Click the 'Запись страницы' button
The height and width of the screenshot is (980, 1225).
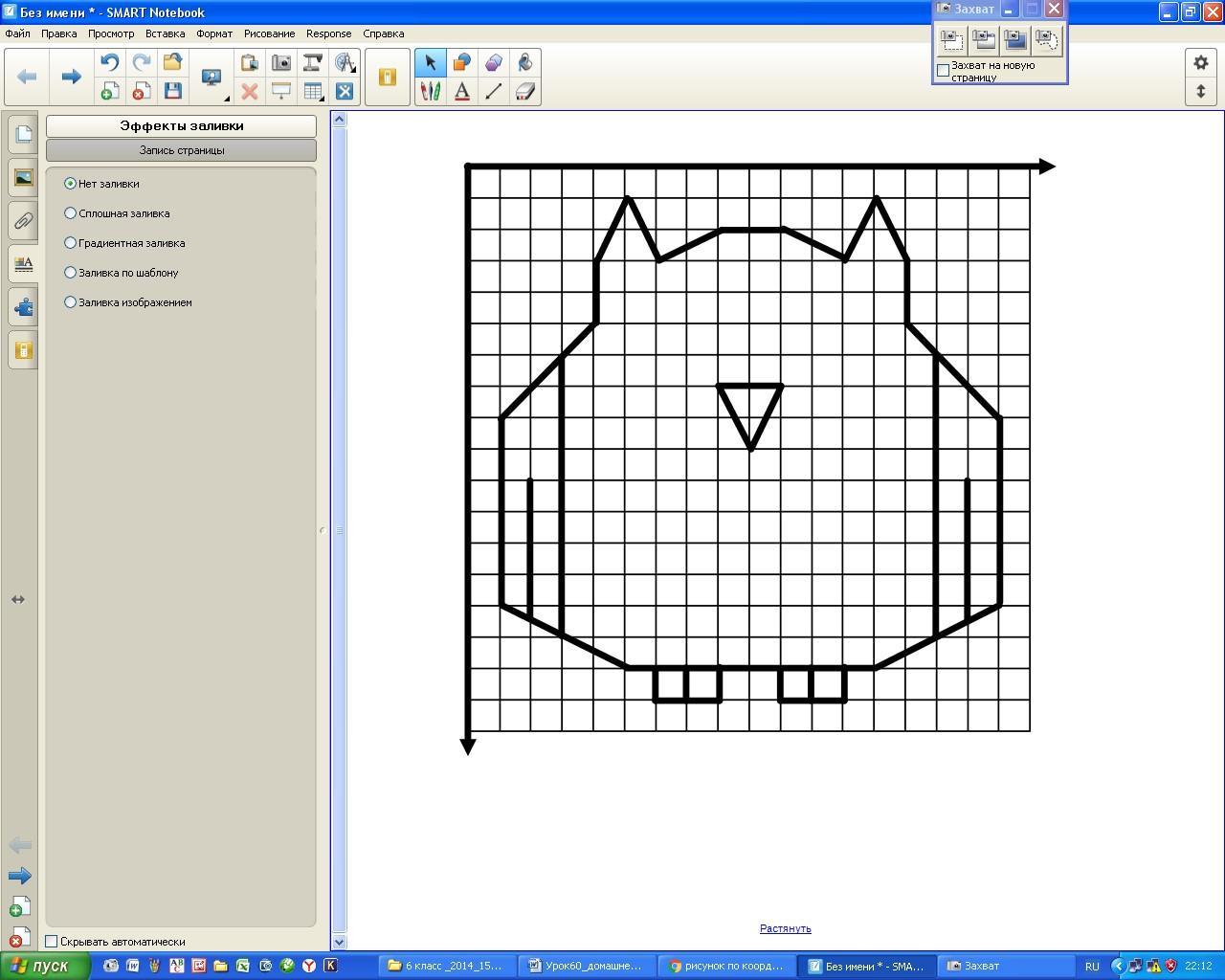181,150
